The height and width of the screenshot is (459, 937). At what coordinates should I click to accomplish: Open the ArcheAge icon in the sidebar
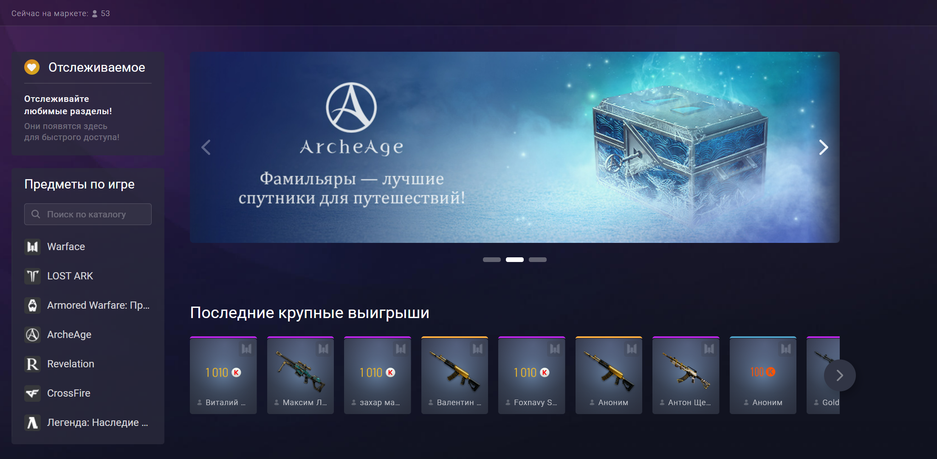[x=32, y=335]
